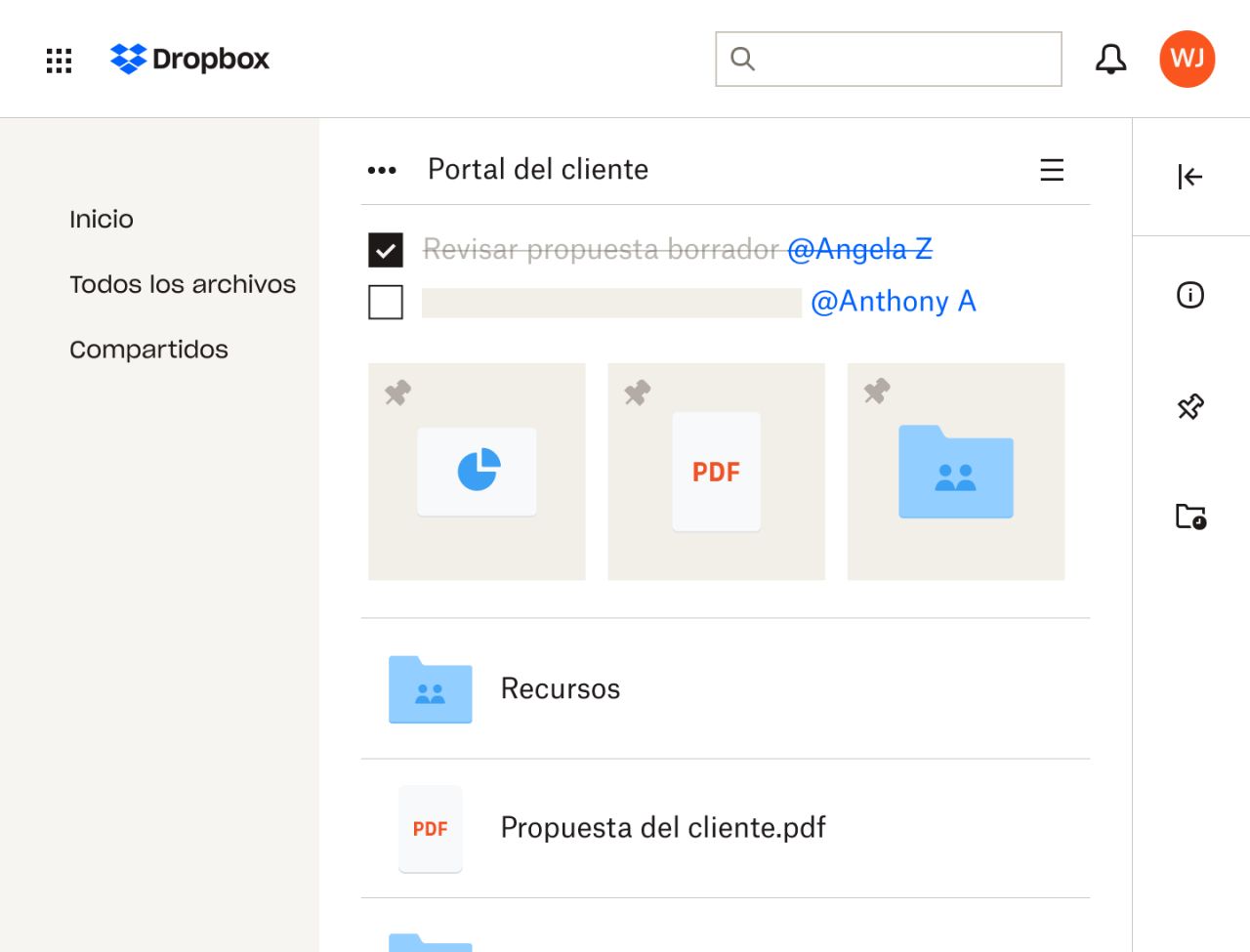Click the pin on the PDF tile
The image size is (1250, 952).
click(x=636, y=393)
